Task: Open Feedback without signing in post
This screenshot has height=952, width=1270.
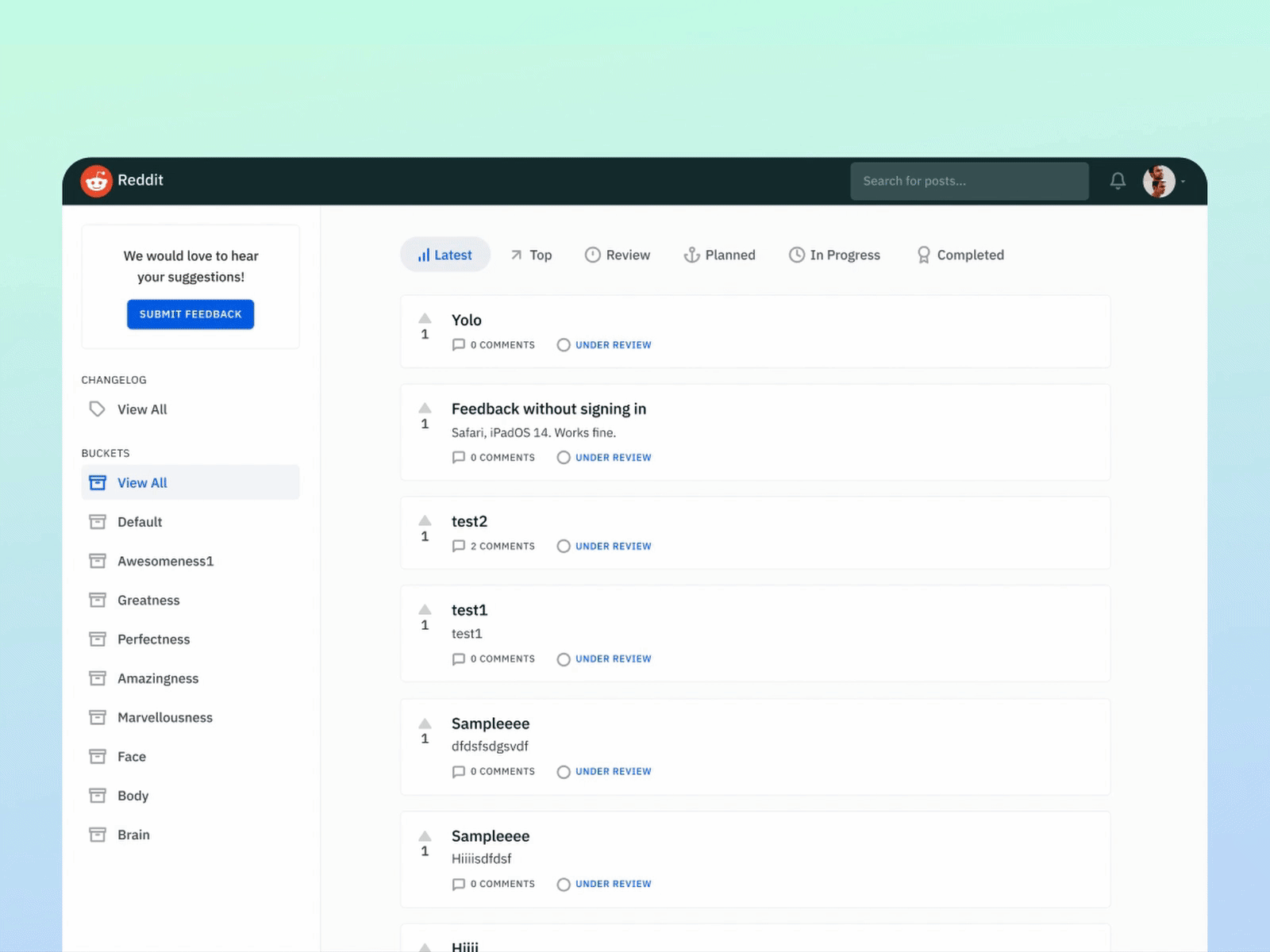Action: pos(548,409)
